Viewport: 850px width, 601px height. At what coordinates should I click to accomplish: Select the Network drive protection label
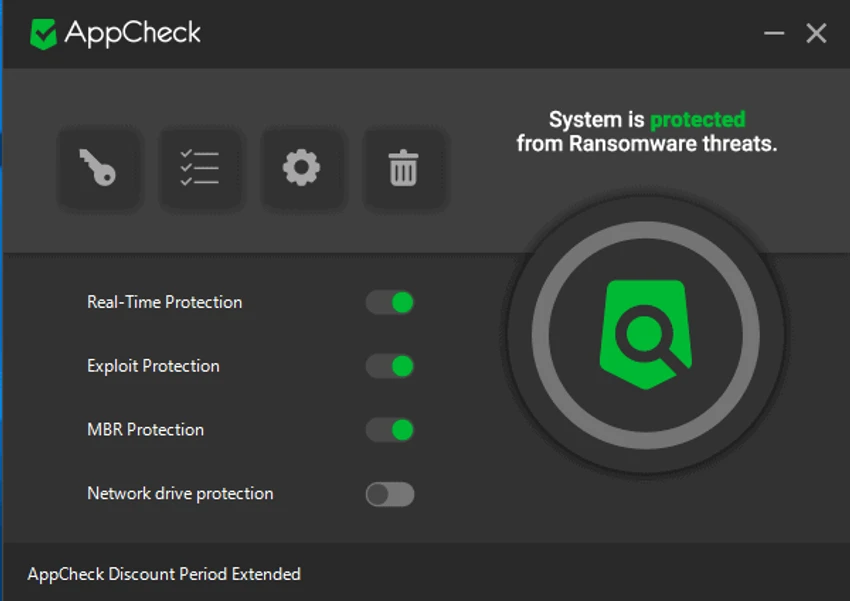[x=180, y=494]
